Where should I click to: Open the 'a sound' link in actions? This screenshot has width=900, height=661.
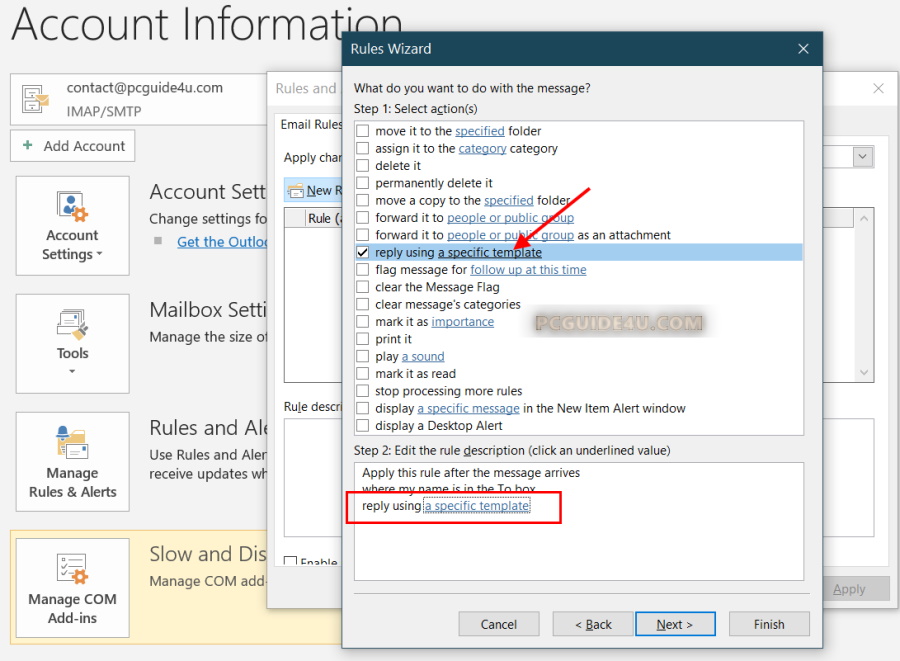coord(423,357)
